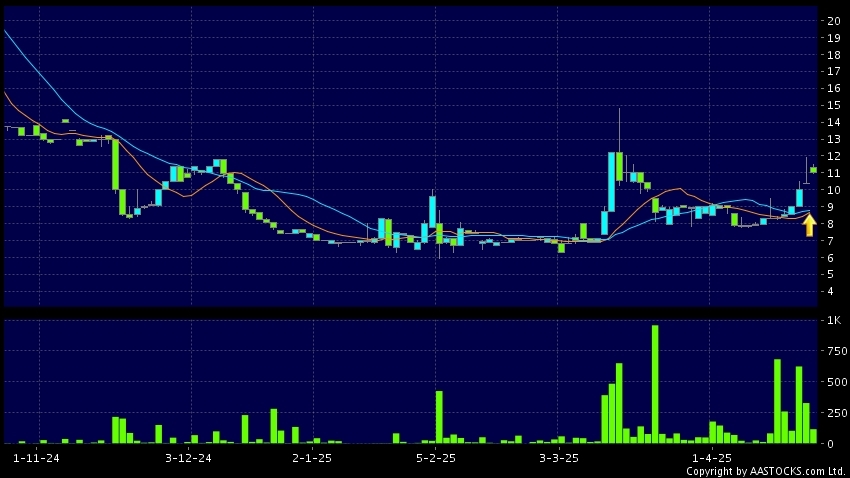
Task: Select the 7 price axis label
Action: point(830,241)
